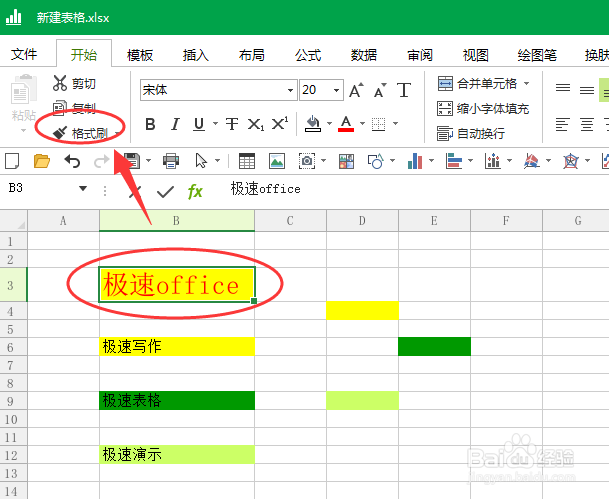Switch to the Layout (布局) tab

coord(252,55)
